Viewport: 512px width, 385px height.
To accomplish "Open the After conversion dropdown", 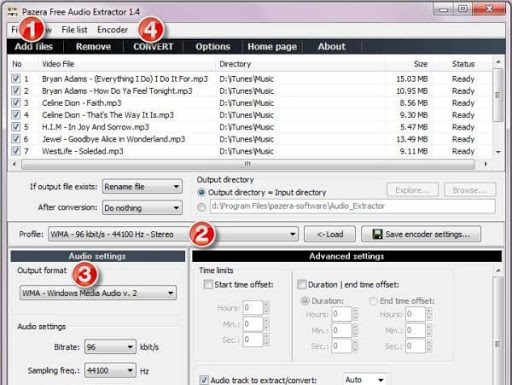I will 142,208.
